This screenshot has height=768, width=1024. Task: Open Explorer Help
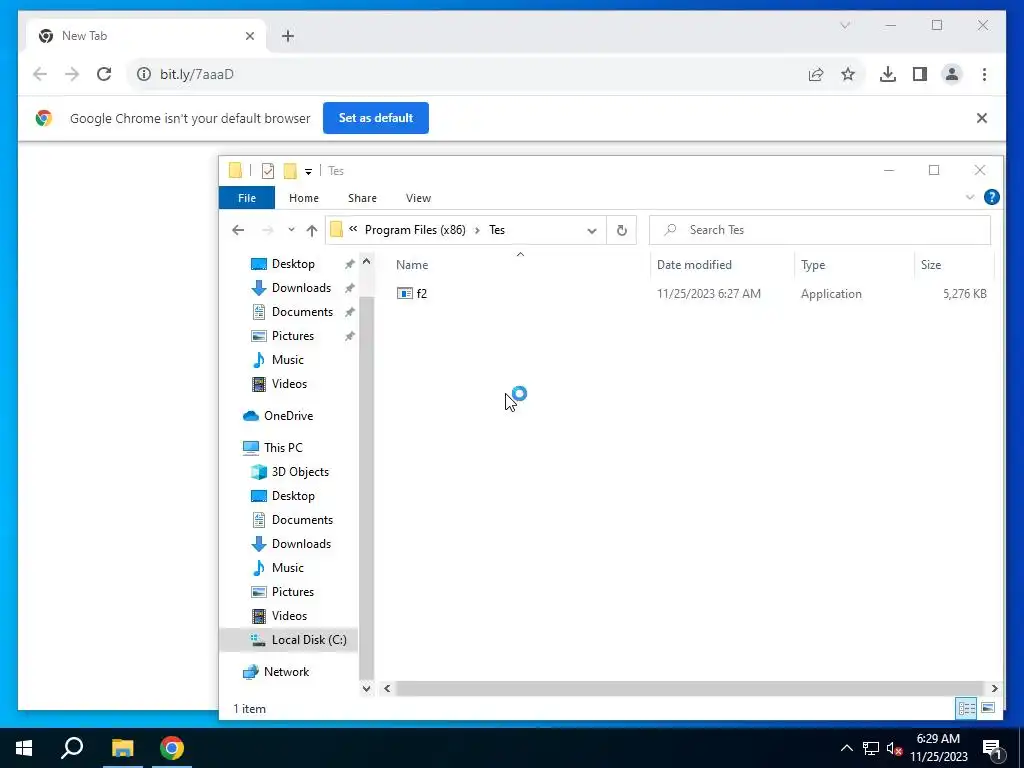(x=991, y=197)
